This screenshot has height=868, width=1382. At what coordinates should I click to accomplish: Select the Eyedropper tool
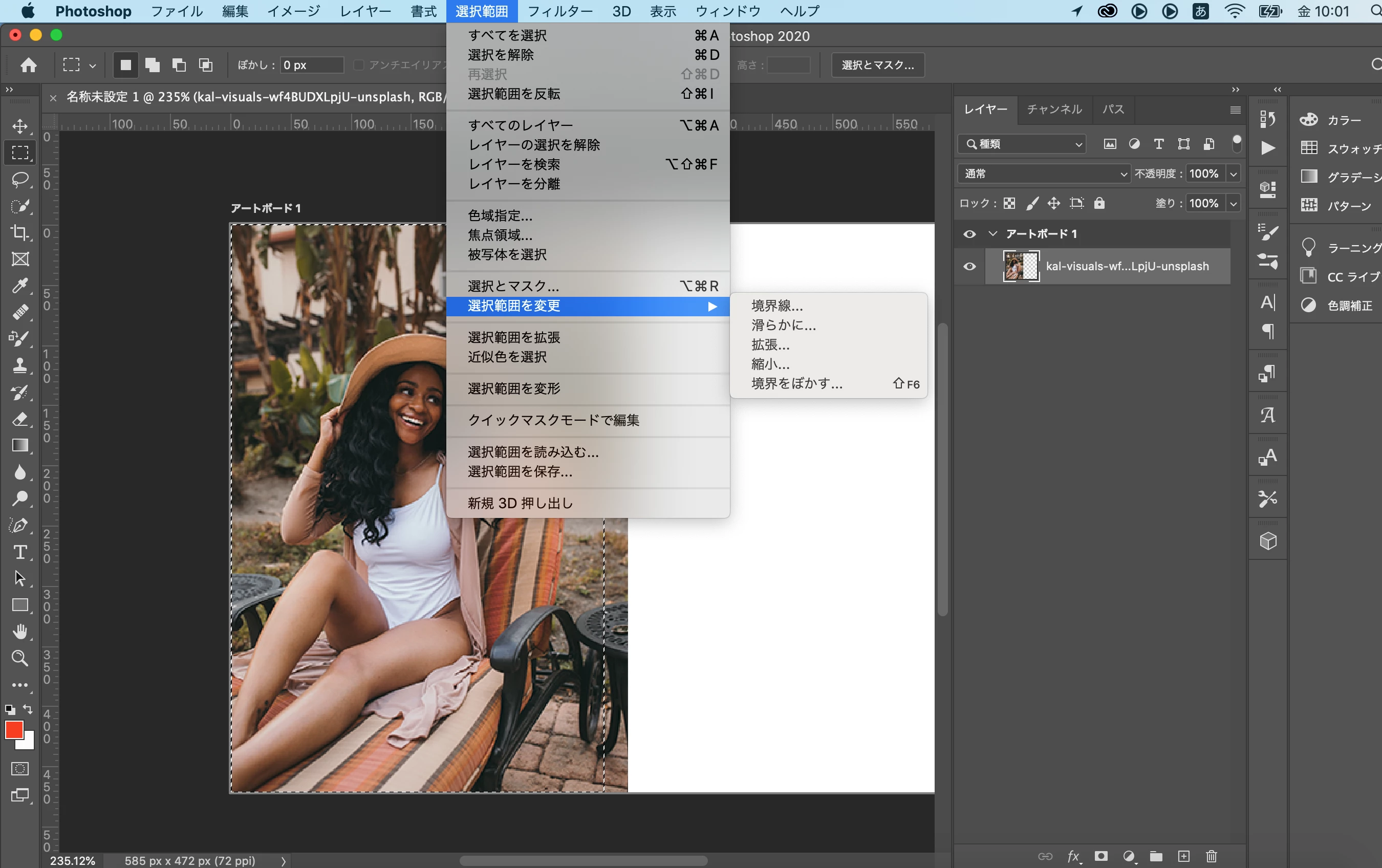pyautogui.click(x=20, y=285)
